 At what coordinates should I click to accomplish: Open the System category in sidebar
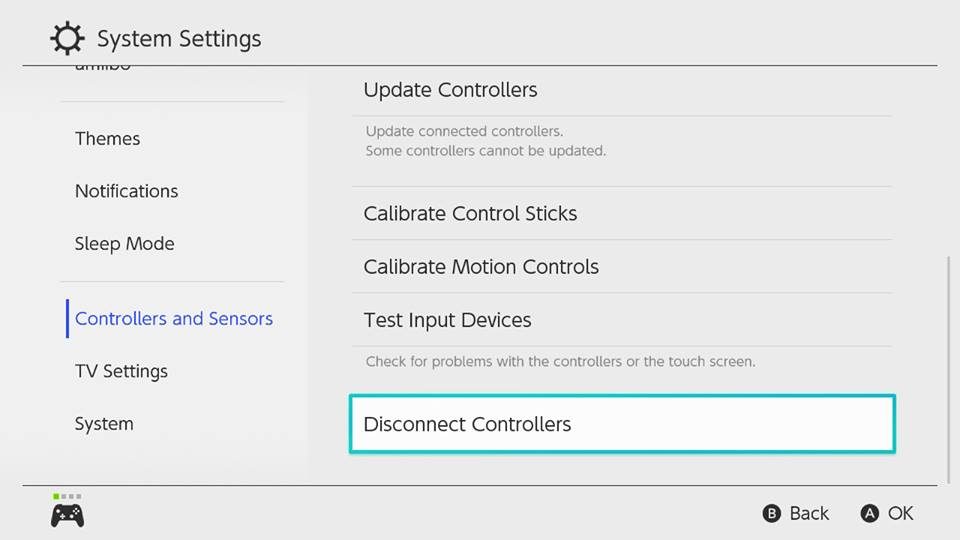click(104, 424)
